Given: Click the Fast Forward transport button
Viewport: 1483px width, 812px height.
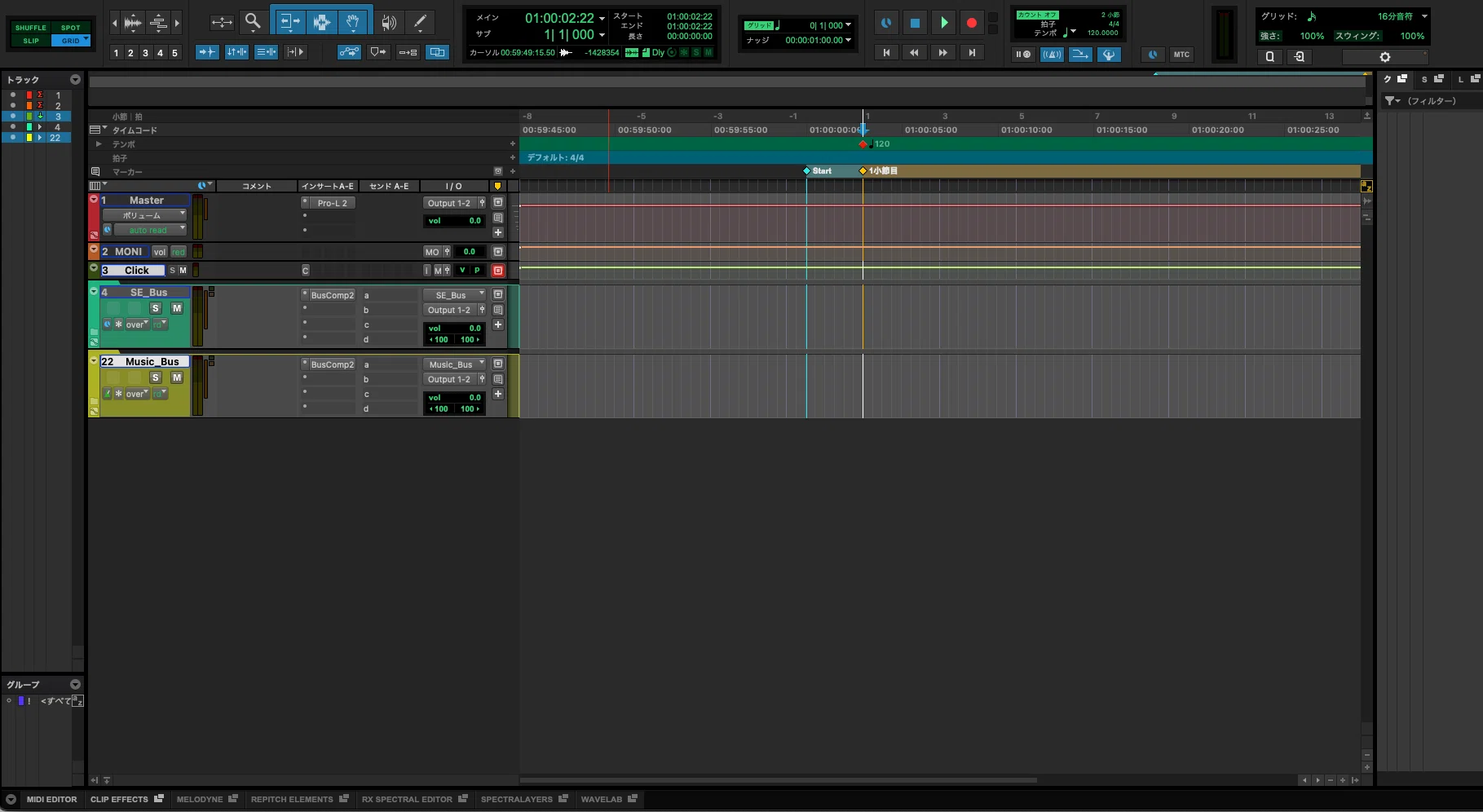Looking at the screenshot, I should pos(943,53).
